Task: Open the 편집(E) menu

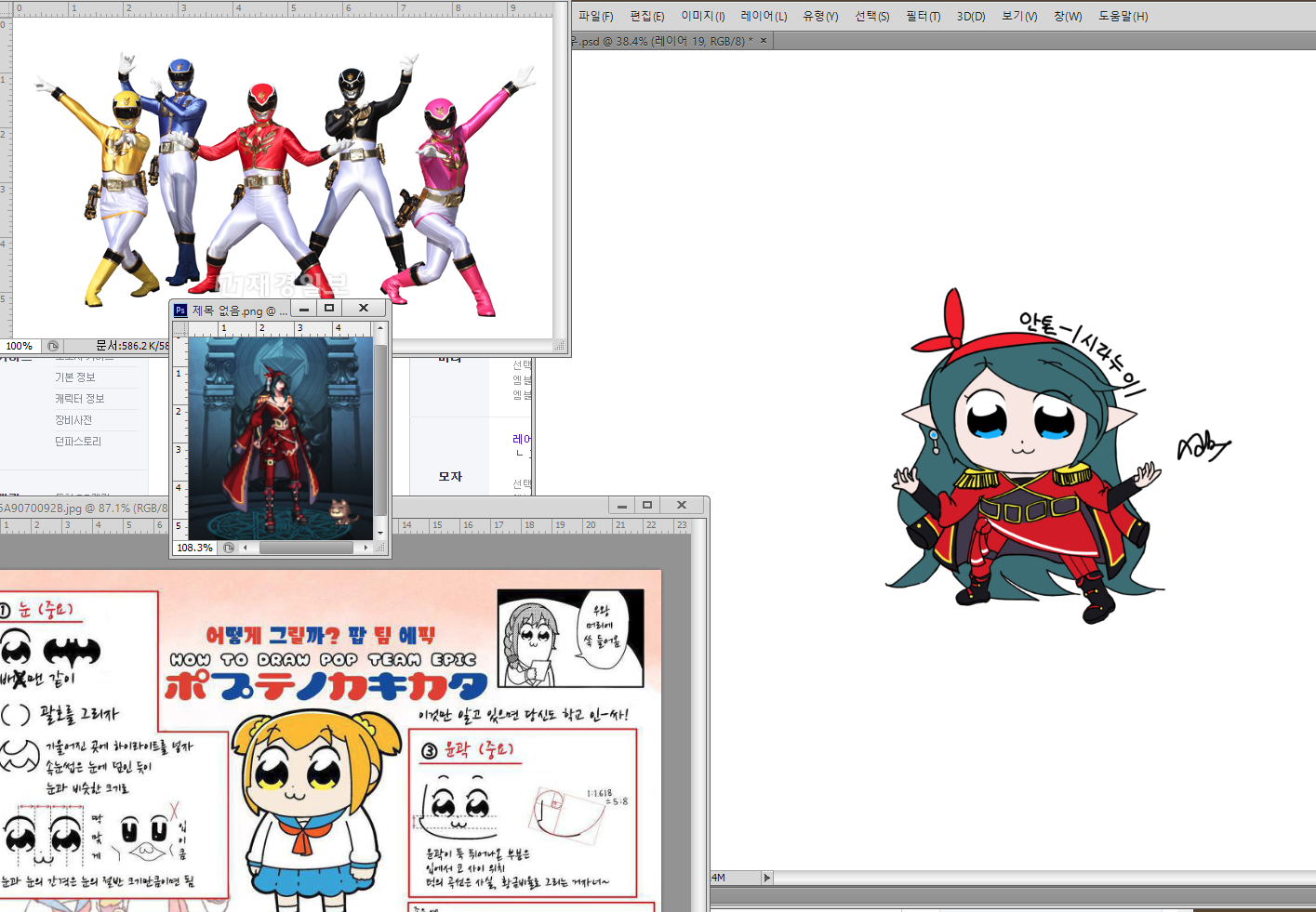Action: pyautogui.click(x=646, y=16)
